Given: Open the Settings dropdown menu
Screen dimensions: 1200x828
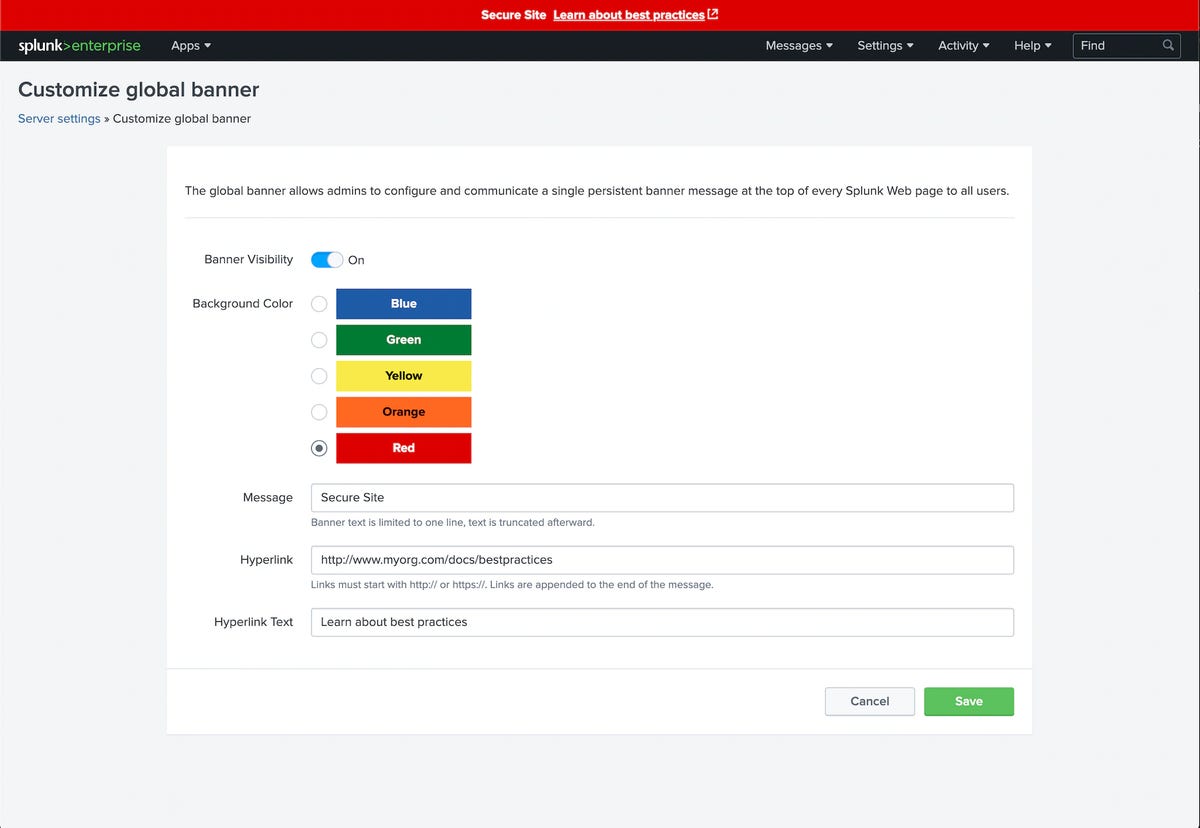Looking at the screenshot, I should (x=885, y=46).
